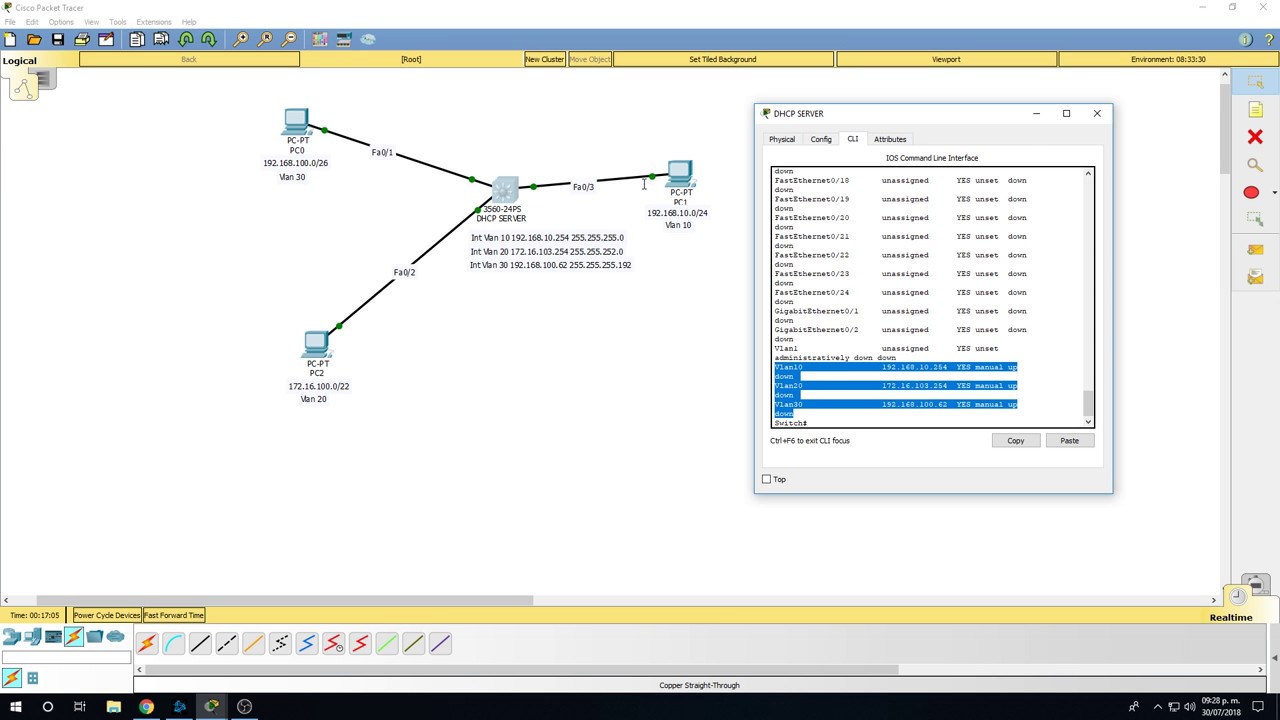
Task: Choose automatic connection type lightning icon
Action: 147,644
